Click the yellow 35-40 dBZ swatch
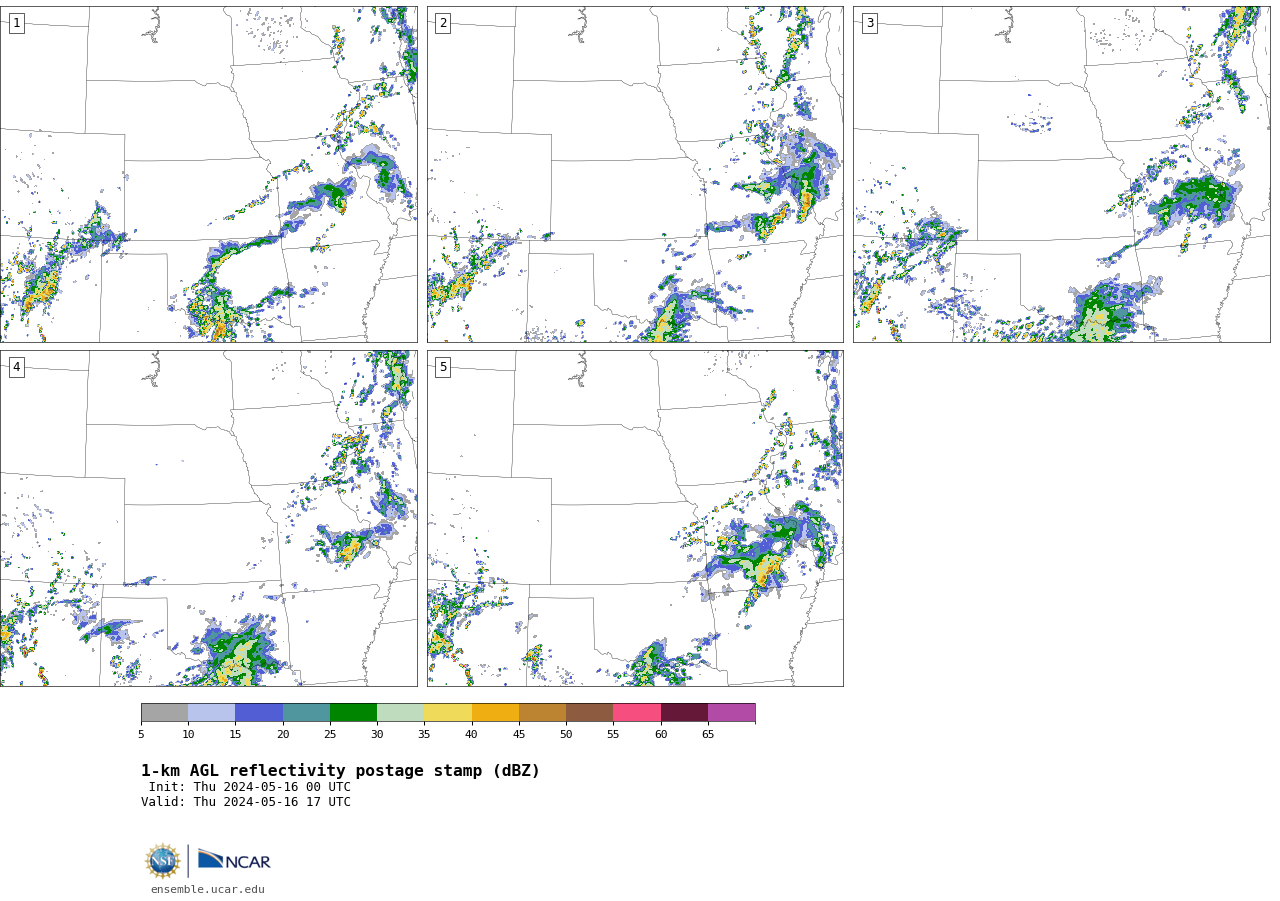1280x901 pixels. point(448,712)
